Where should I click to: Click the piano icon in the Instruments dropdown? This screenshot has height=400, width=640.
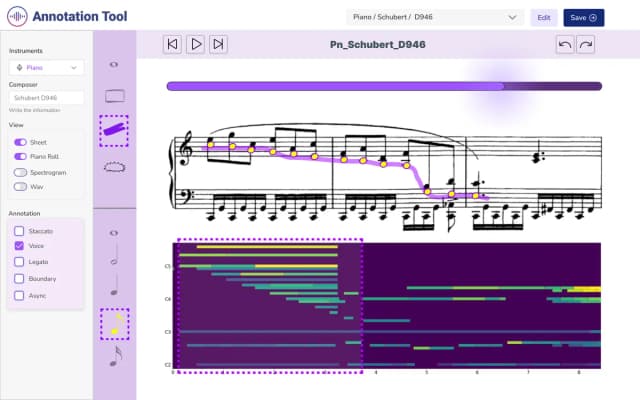pos(19,68)
